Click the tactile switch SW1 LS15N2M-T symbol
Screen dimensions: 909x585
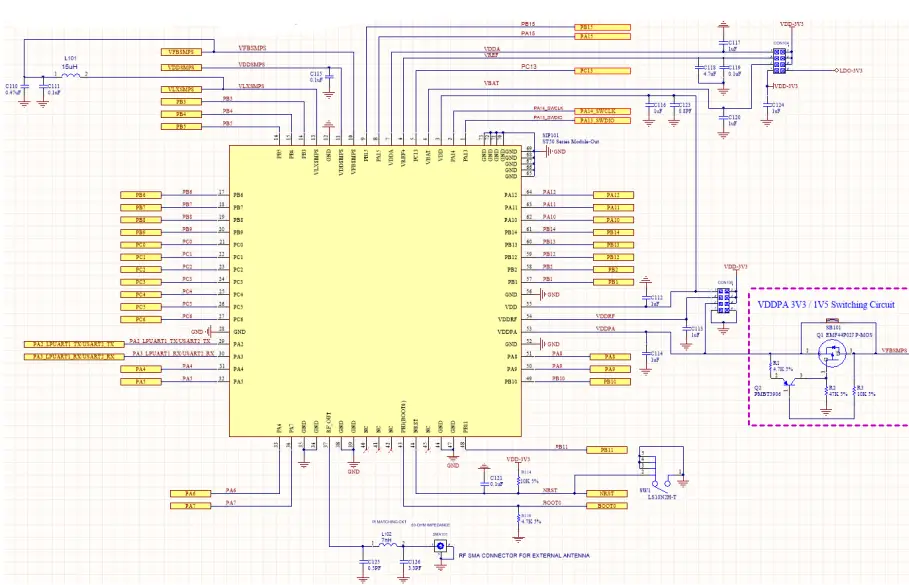[655, 483]
